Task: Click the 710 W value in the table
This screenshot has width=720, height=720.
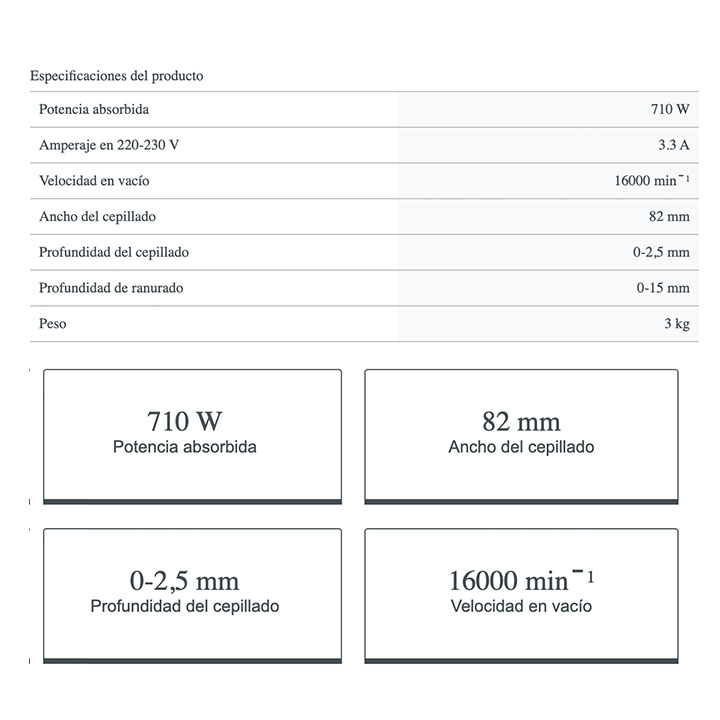Action: [x=669, y=110]
